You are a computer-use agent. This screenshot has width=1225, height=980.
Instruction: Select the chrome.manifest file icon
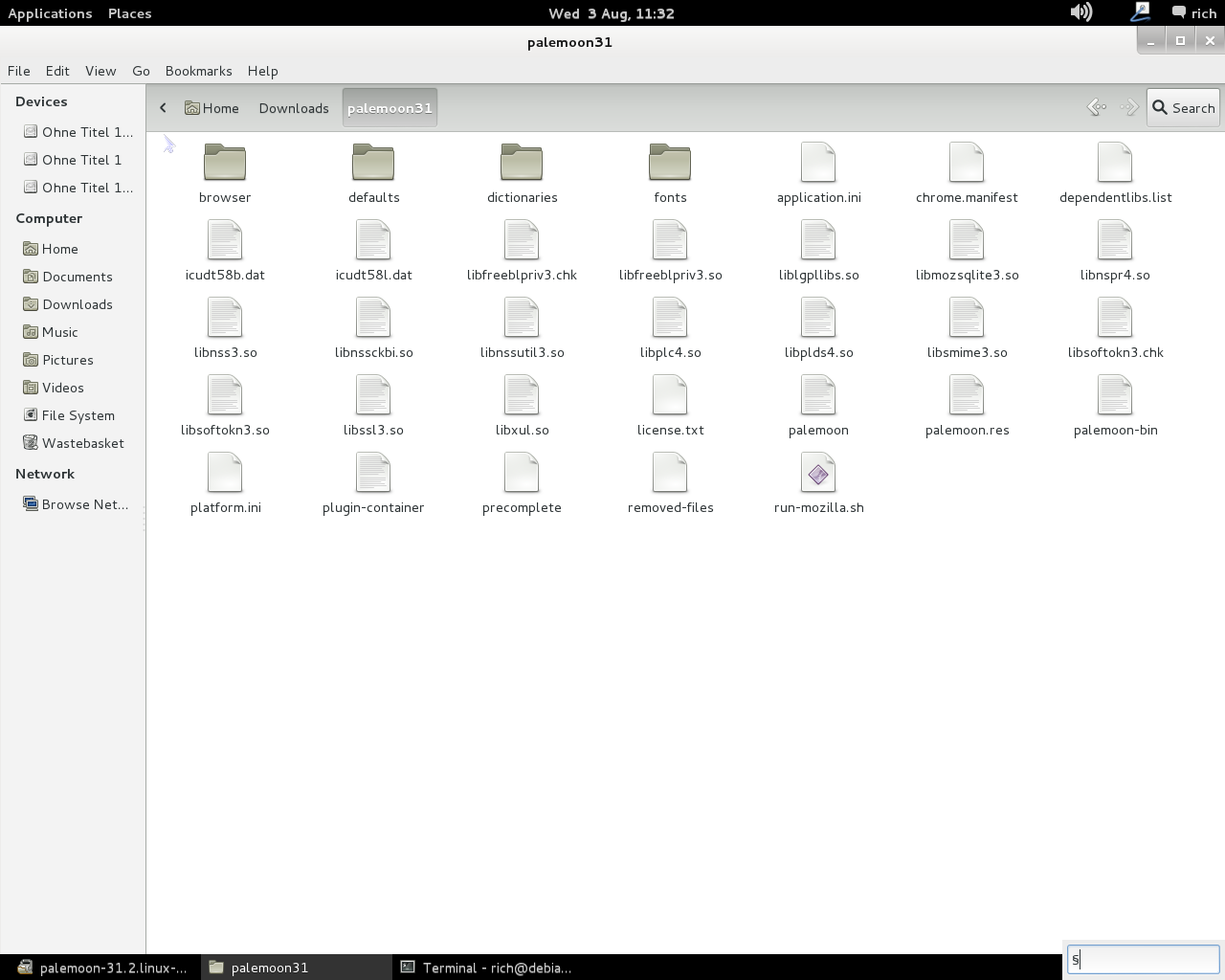tap(967, 163)
